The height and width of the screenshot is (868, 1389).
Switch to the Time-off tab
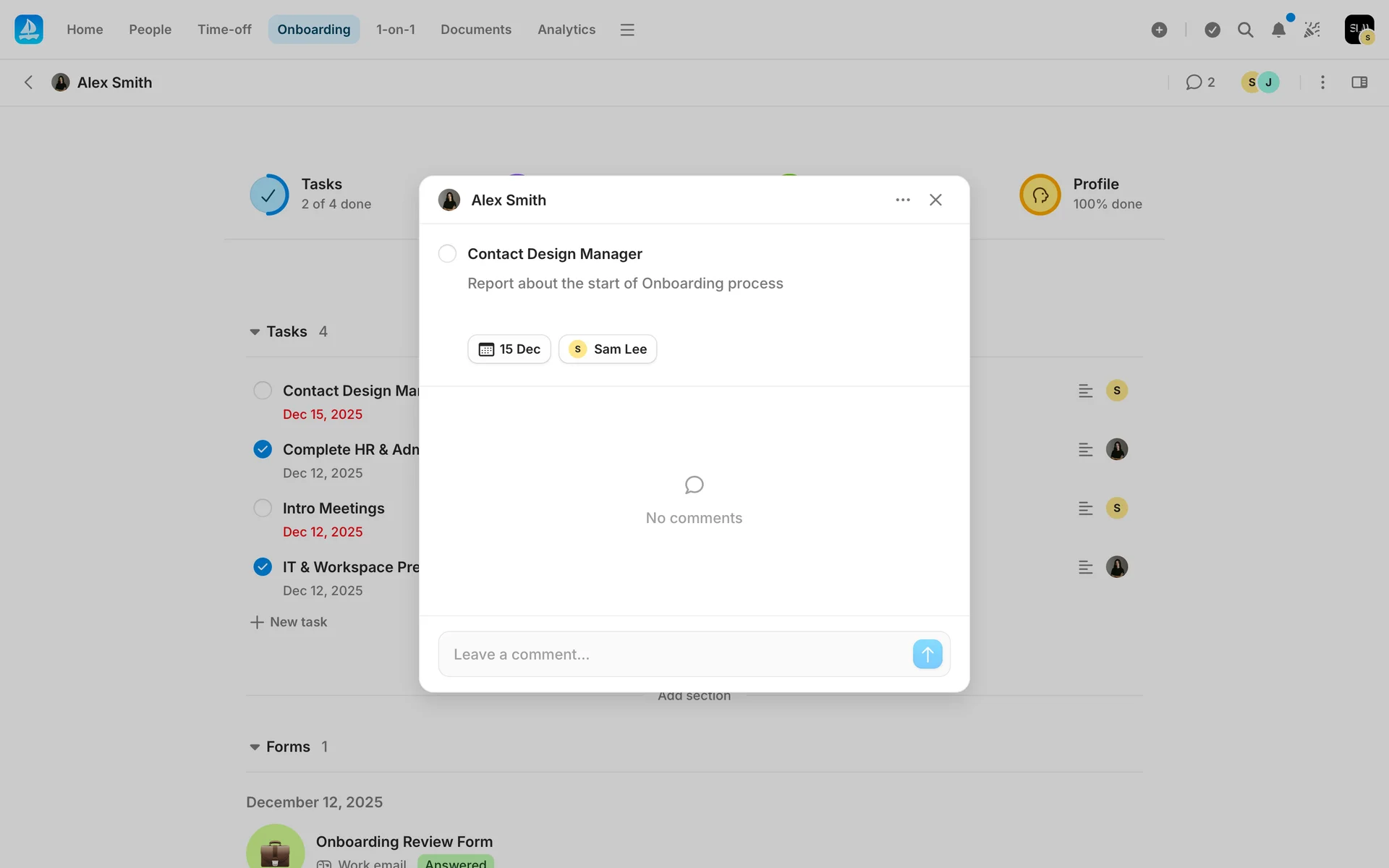(x=224, y=30)
